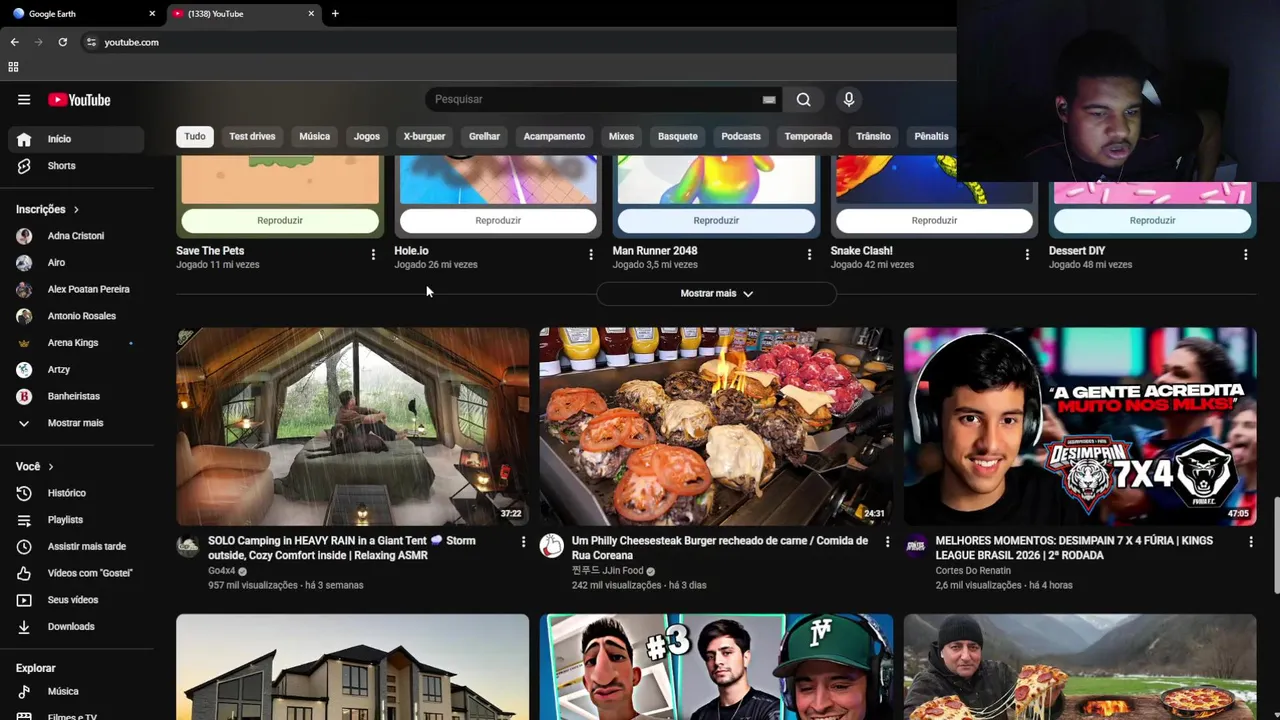Close the Google Earth tab

152,14
